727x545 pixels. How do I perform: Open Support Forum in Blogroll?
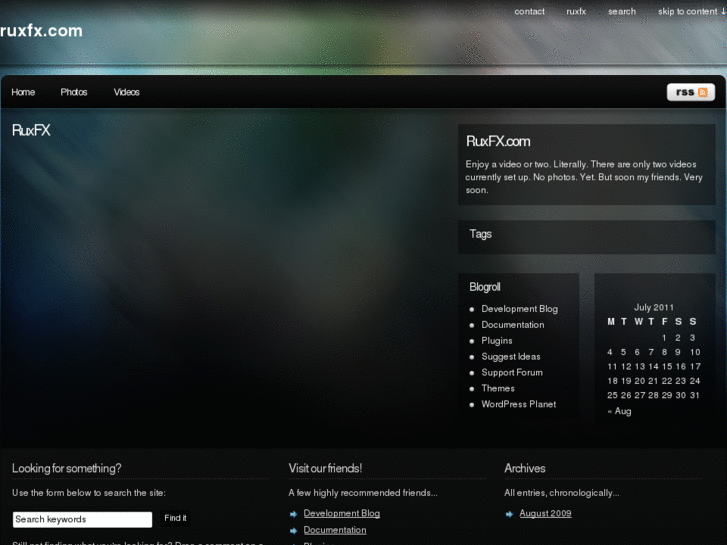click(x=512, y=372)
